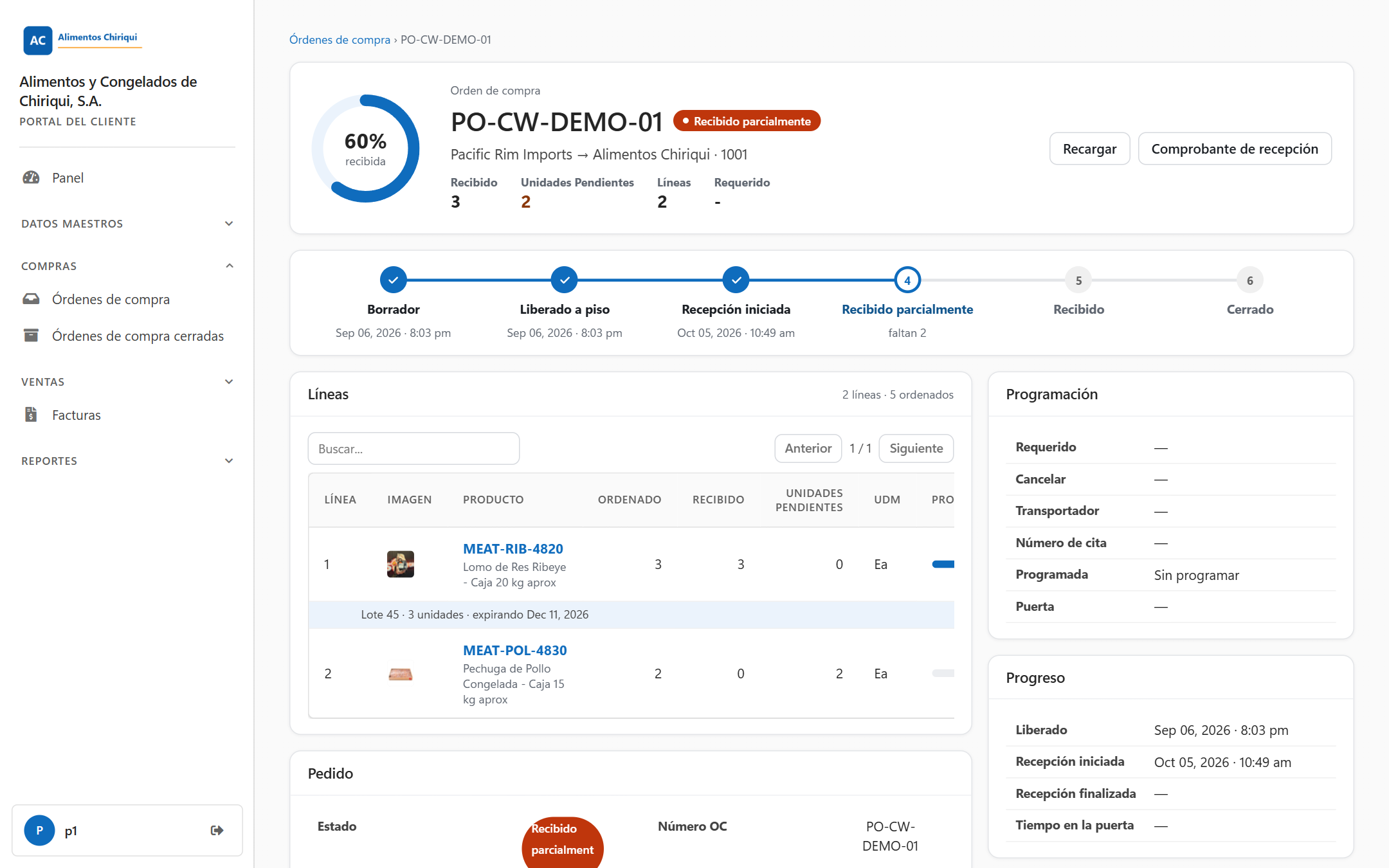Go to Órdenes de compra breadcrumb link
The height and width of the screenshot is (868, 1389).
coord(340,40)
